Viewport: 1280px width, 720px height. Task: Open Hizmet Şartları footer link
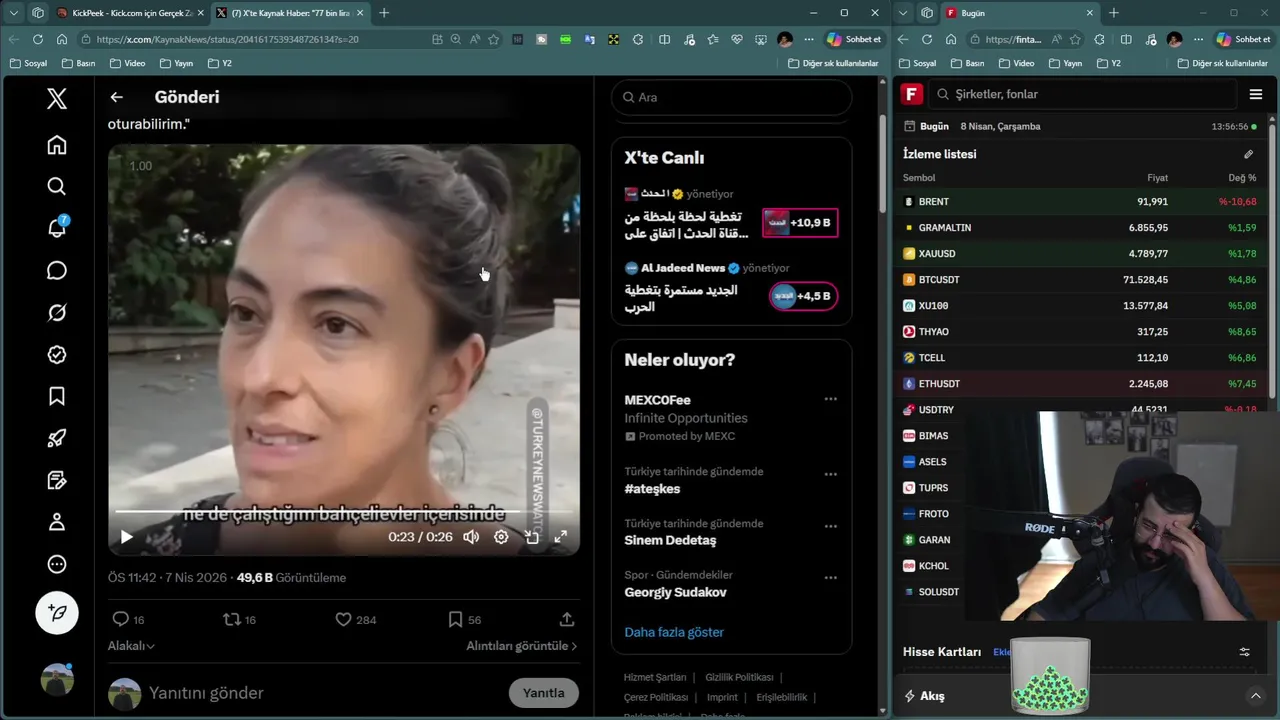point(655,677)
